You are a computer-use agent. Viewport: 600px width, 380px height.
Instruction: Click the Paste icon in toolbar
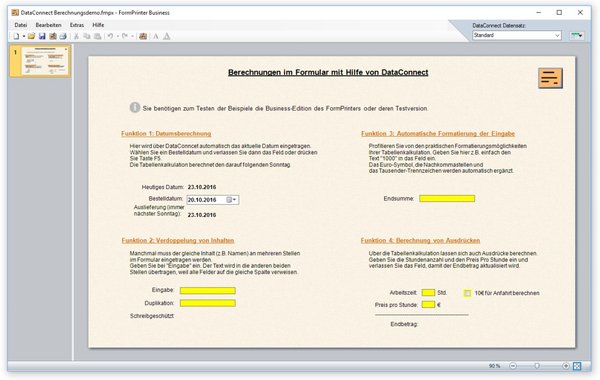(x=98, y=36)
